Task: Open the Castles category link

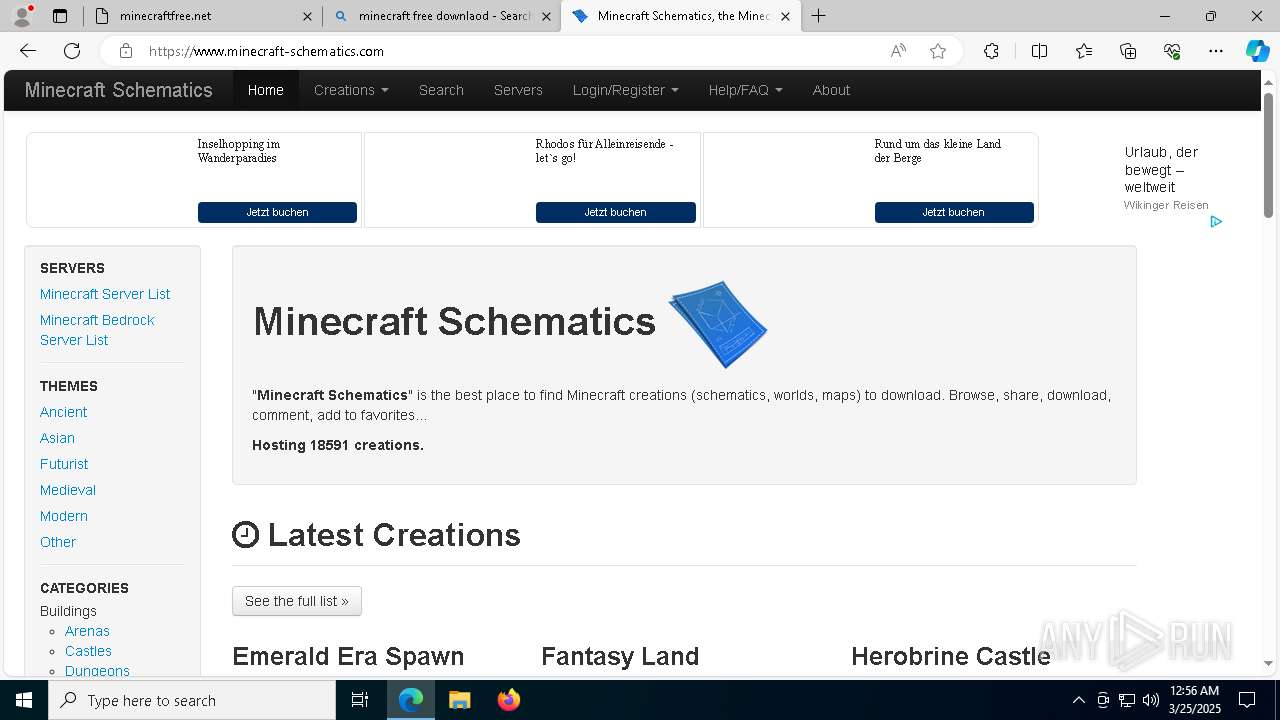Action: (x=88, y=651)
